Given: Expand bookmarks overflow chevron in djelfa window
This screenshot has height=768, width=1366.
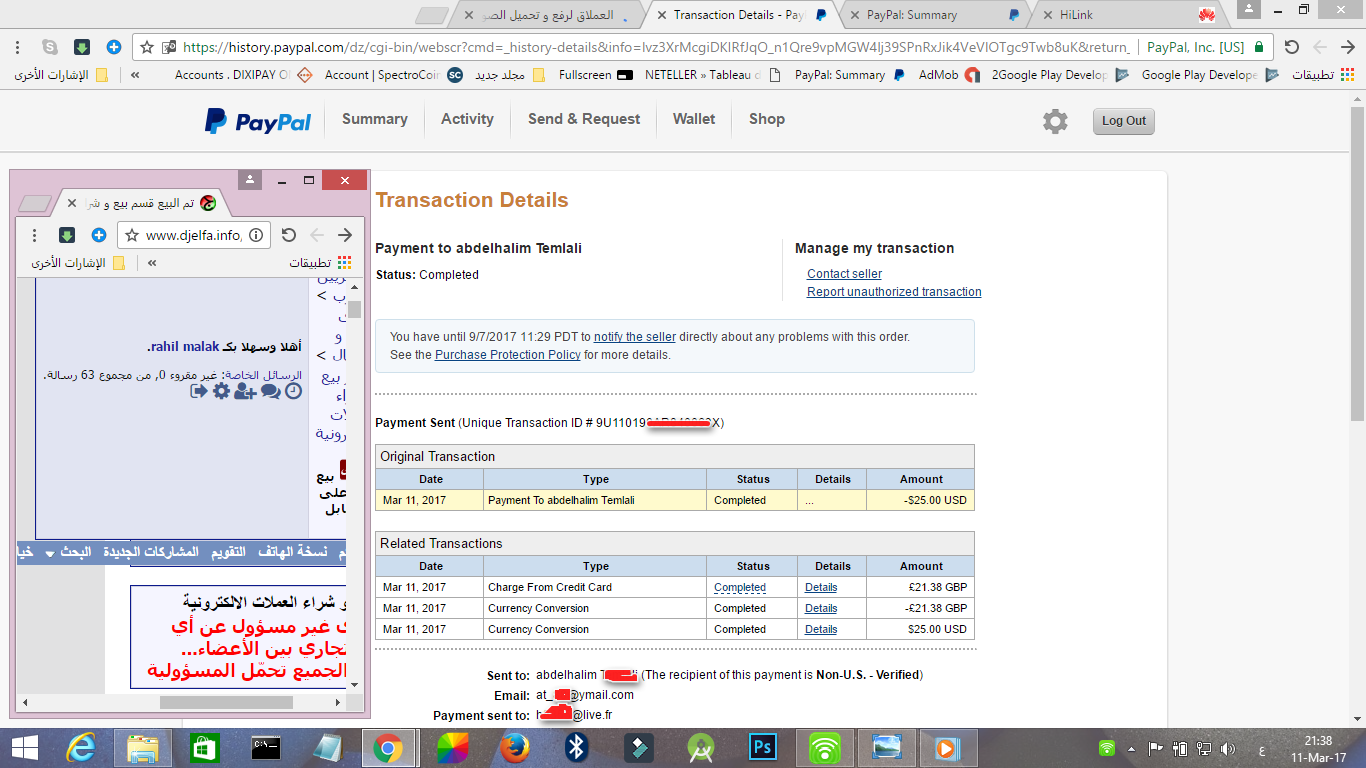Looking at the screenshot, I should [x=152, y=263].
